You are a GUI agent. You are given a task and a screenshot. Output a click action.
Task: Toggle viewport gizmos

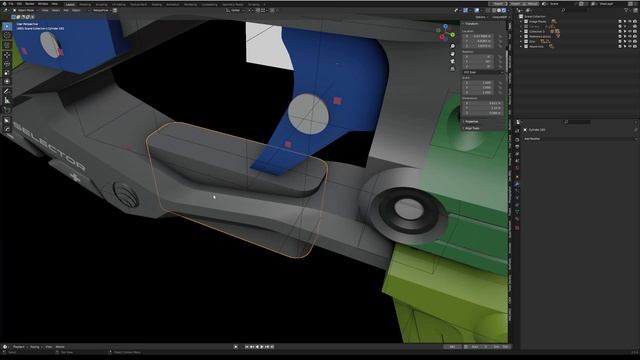click(x=465, y=10)
